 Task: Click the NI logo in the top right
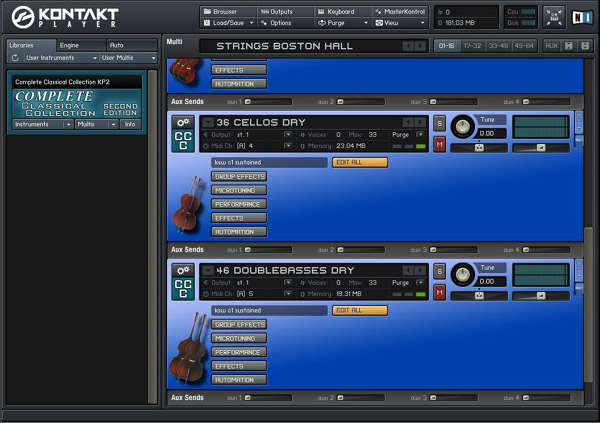[x=582, y=17]
